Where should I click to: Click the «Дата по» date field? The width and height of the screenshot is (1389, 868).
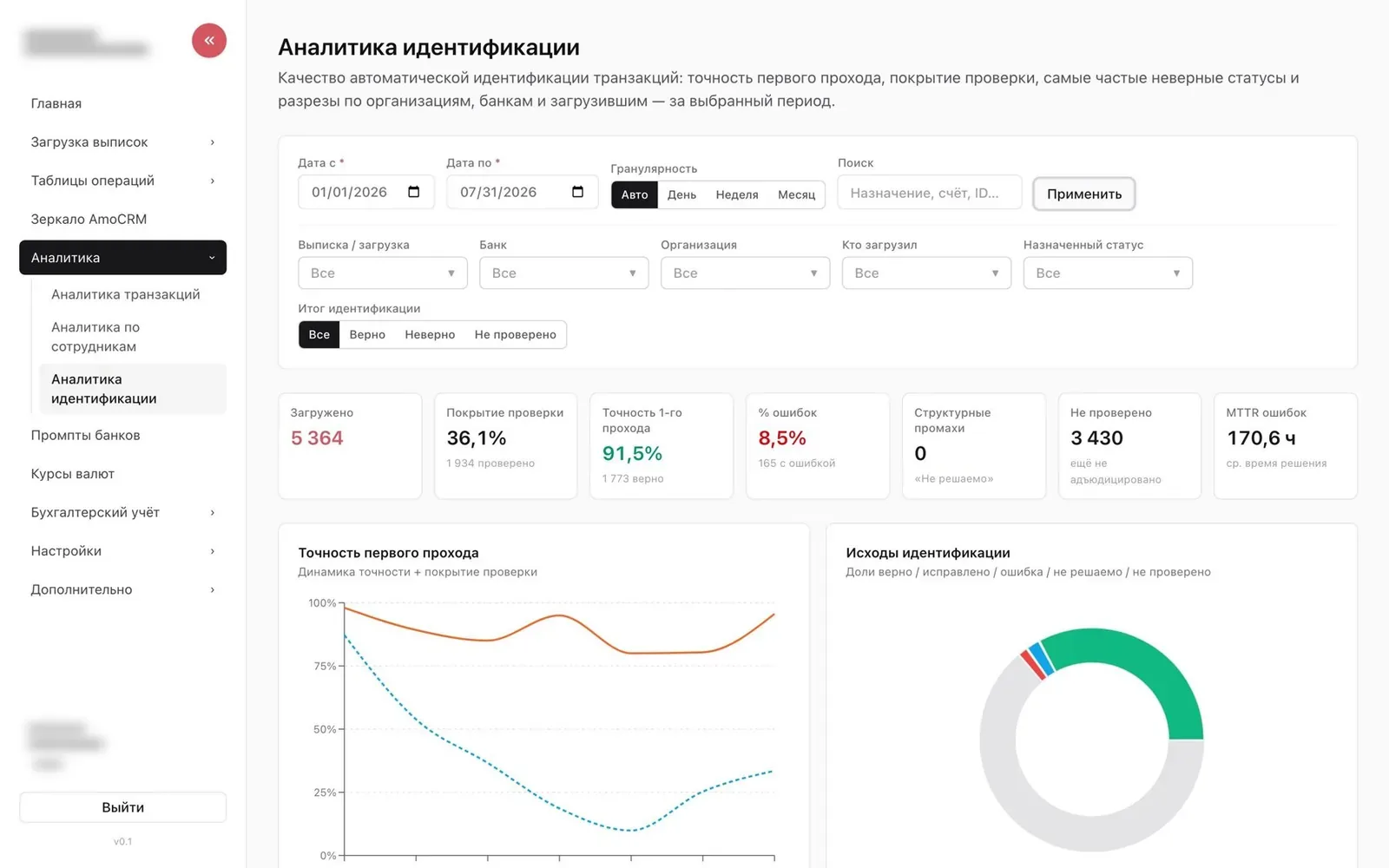523,193
